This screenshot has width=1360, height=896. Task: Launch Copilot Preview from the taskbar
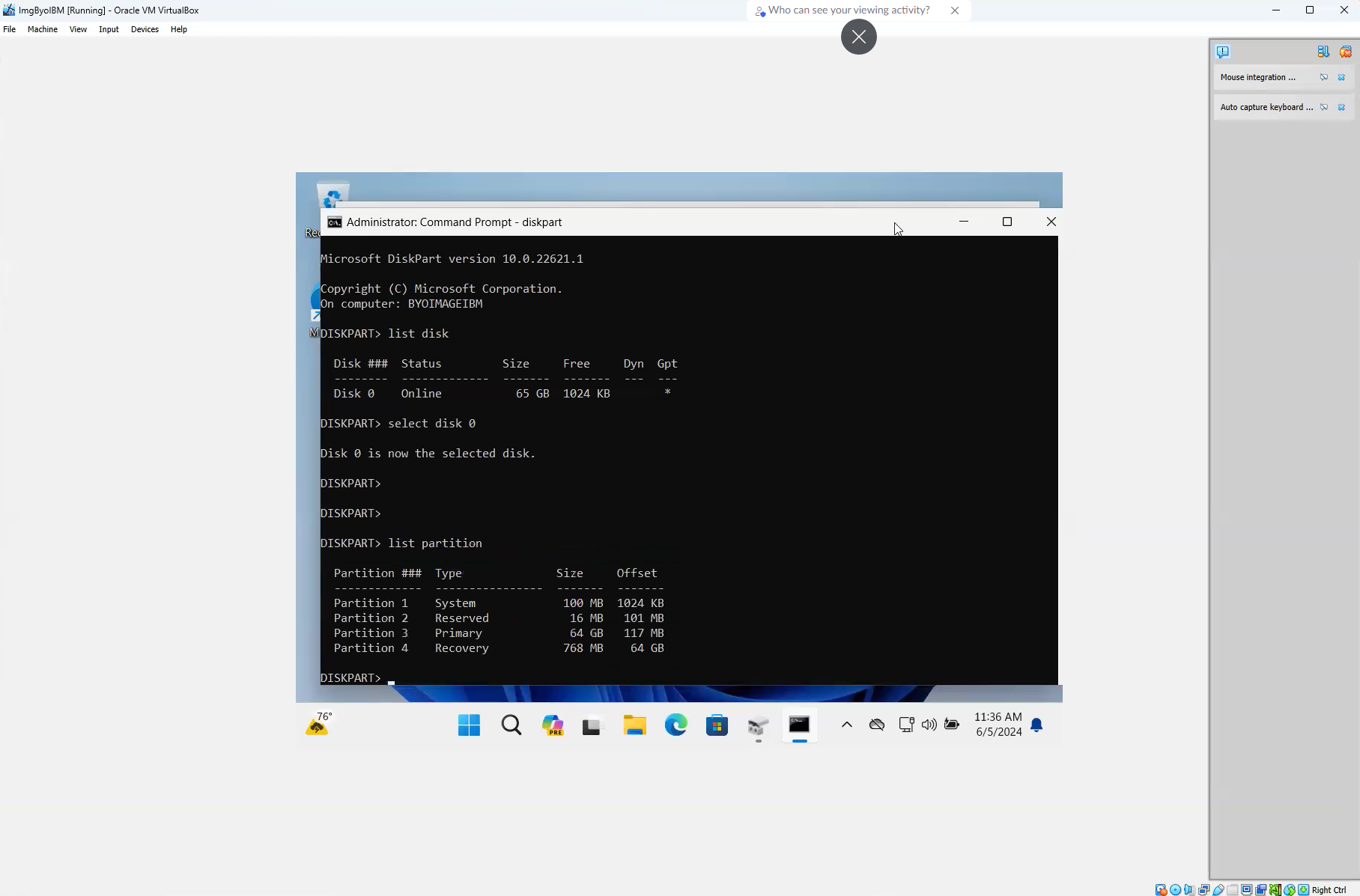[553, 725]
